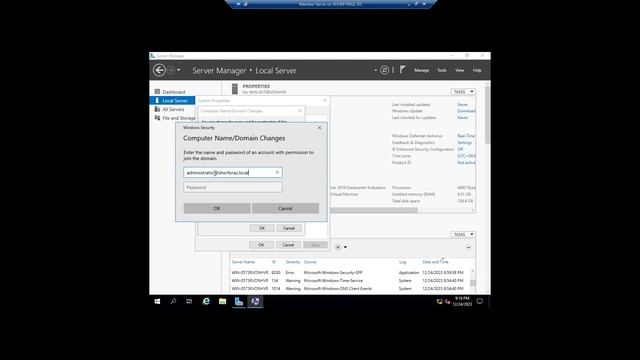Viewport: 640px width, 360px height.
Task: Go back with Server Manager's back arrow
Action: pos(159,70)
